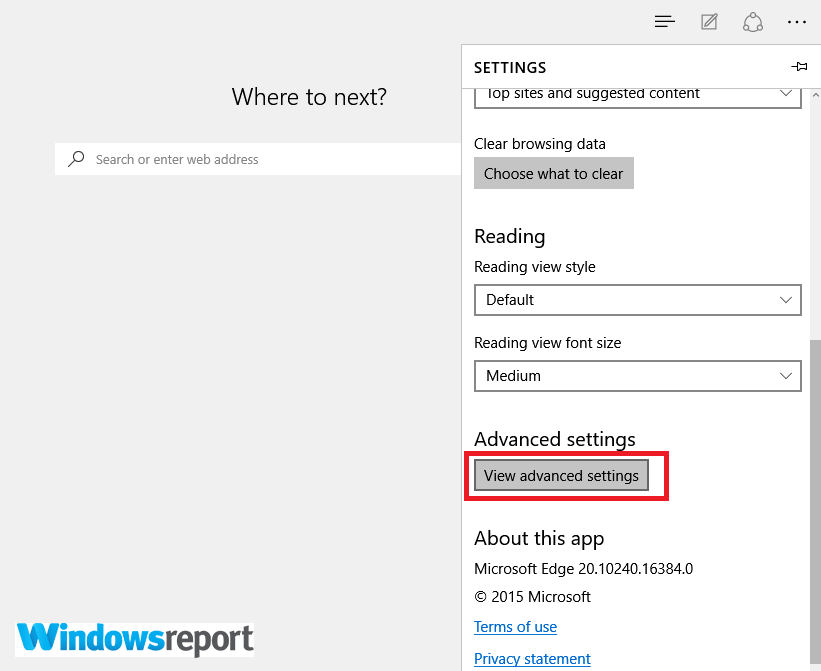This screenshot has height=671, width=821.
Task: Open the Reading view style dropdown
Action: pos(637,300)
